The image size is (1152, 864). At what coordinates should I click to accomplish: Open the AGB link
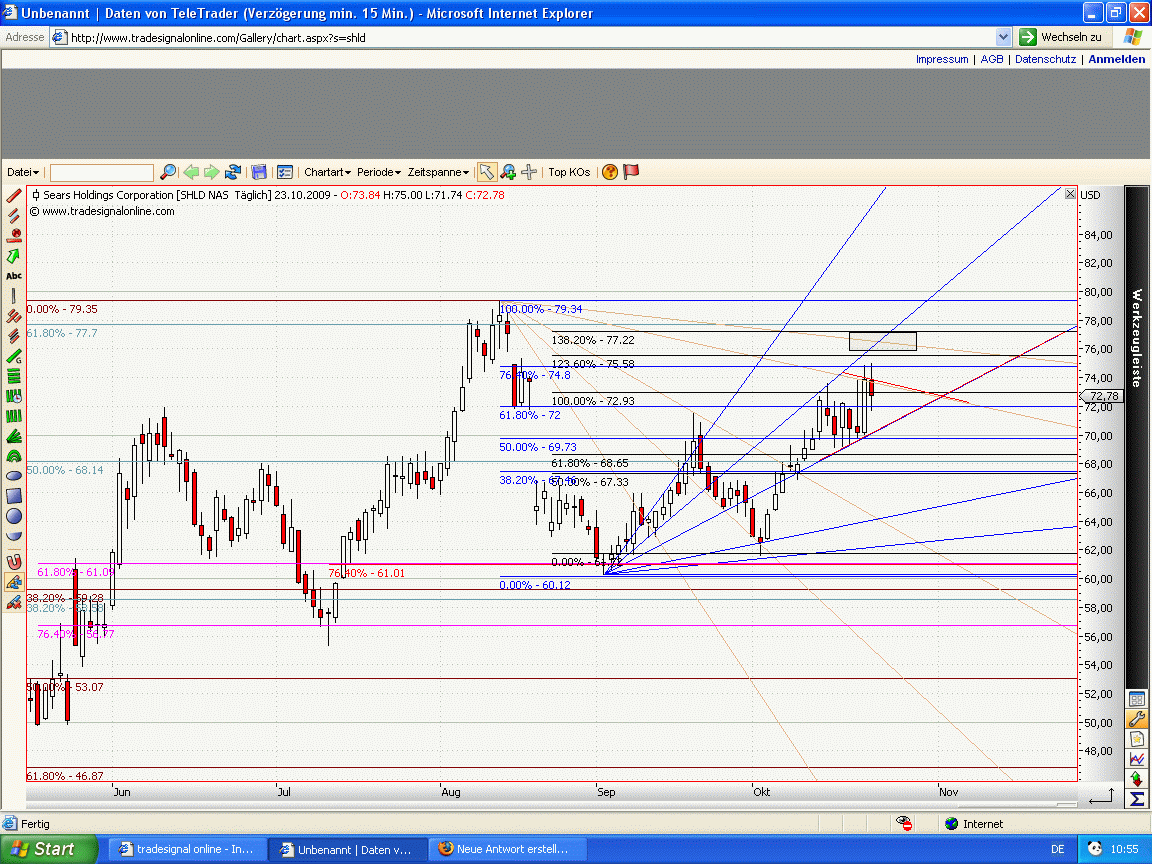(x=992, y=59)
